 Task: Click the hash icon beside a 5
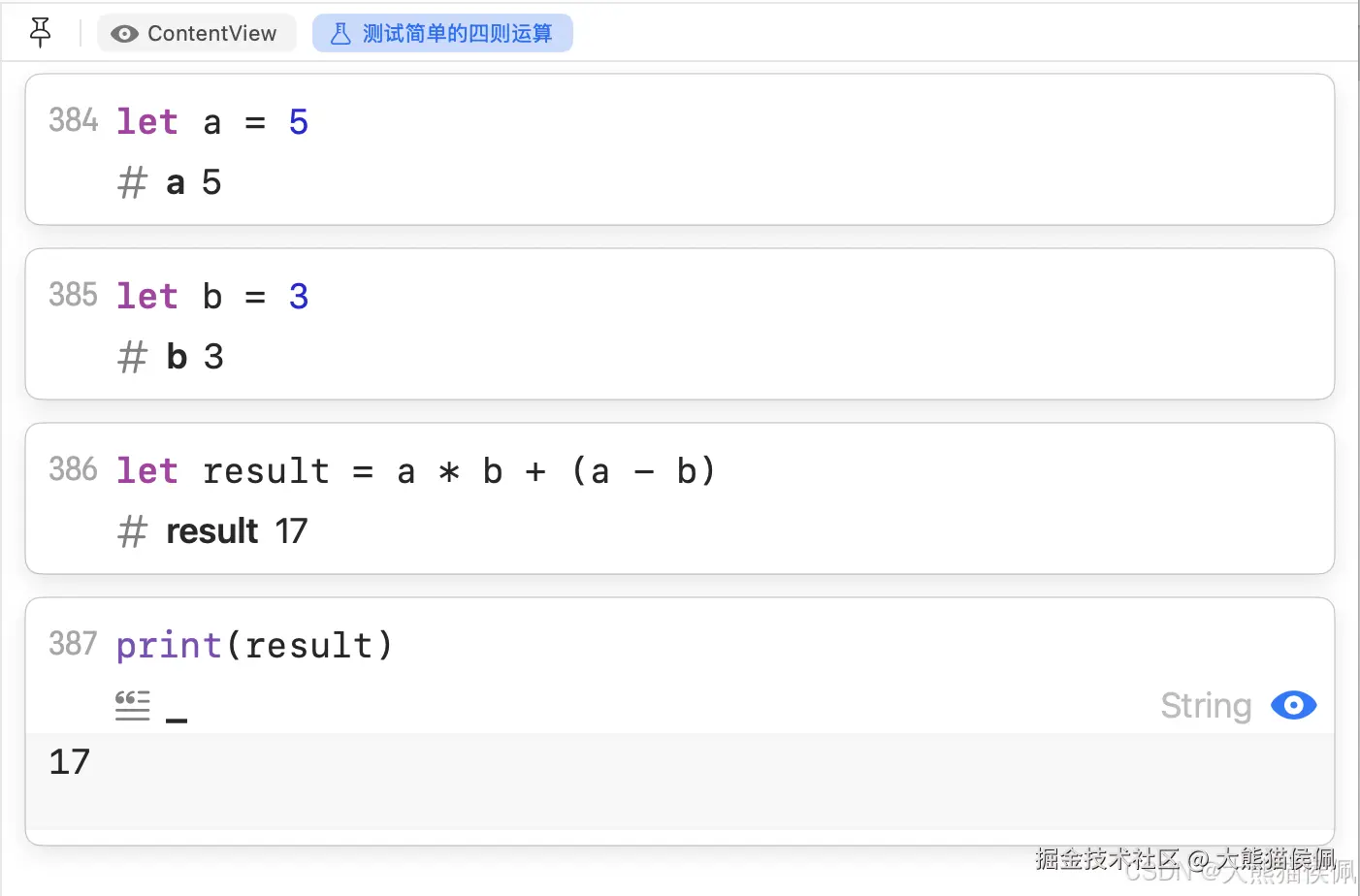(x=132, y=182)
